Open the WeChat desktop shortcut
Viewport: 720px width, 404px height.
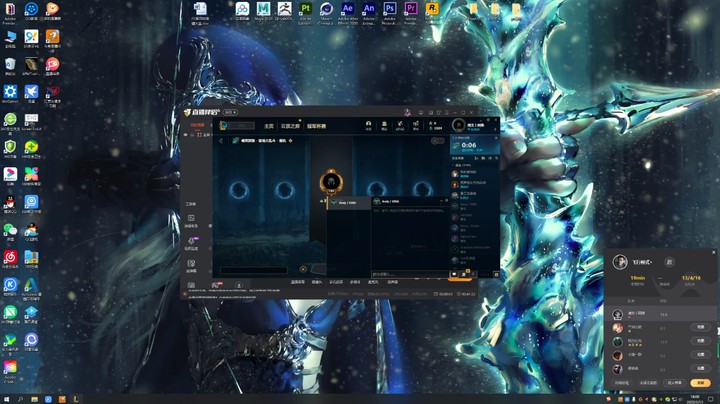(x=10, y=230)
